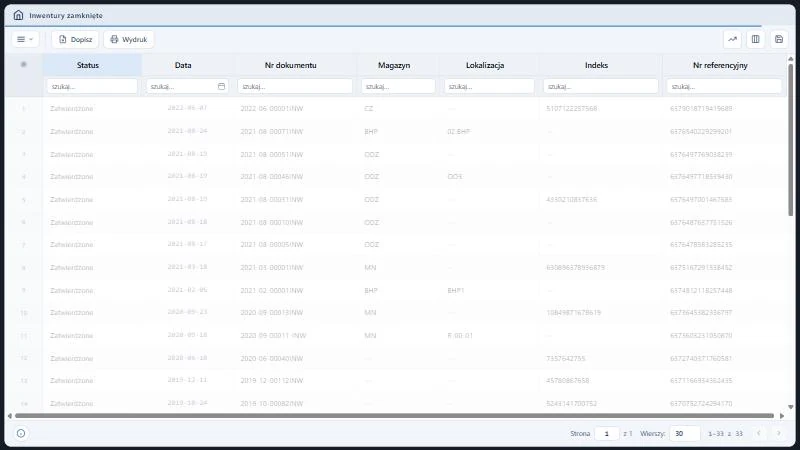Select document 2022 06 00001 INW
The height and width of the screenshot is (450, 800).
point(271,109)
